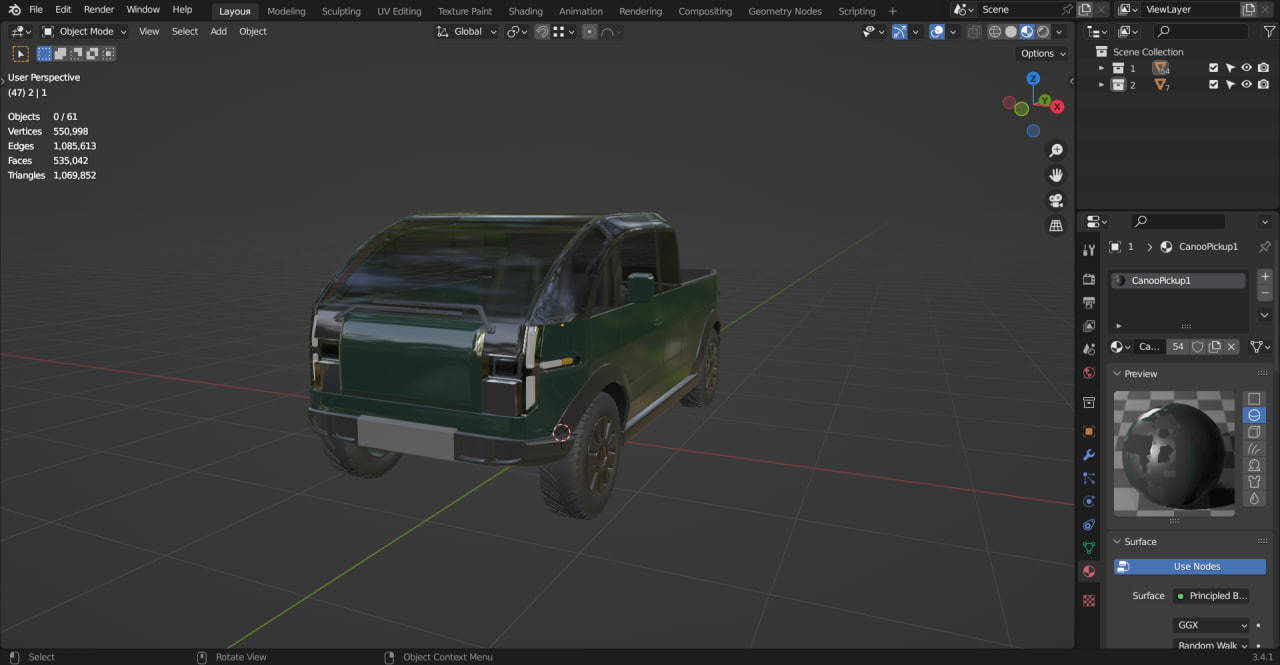Switch to material preview shading
This screenshot has width=1280, height=665.
click(1027, 31)
